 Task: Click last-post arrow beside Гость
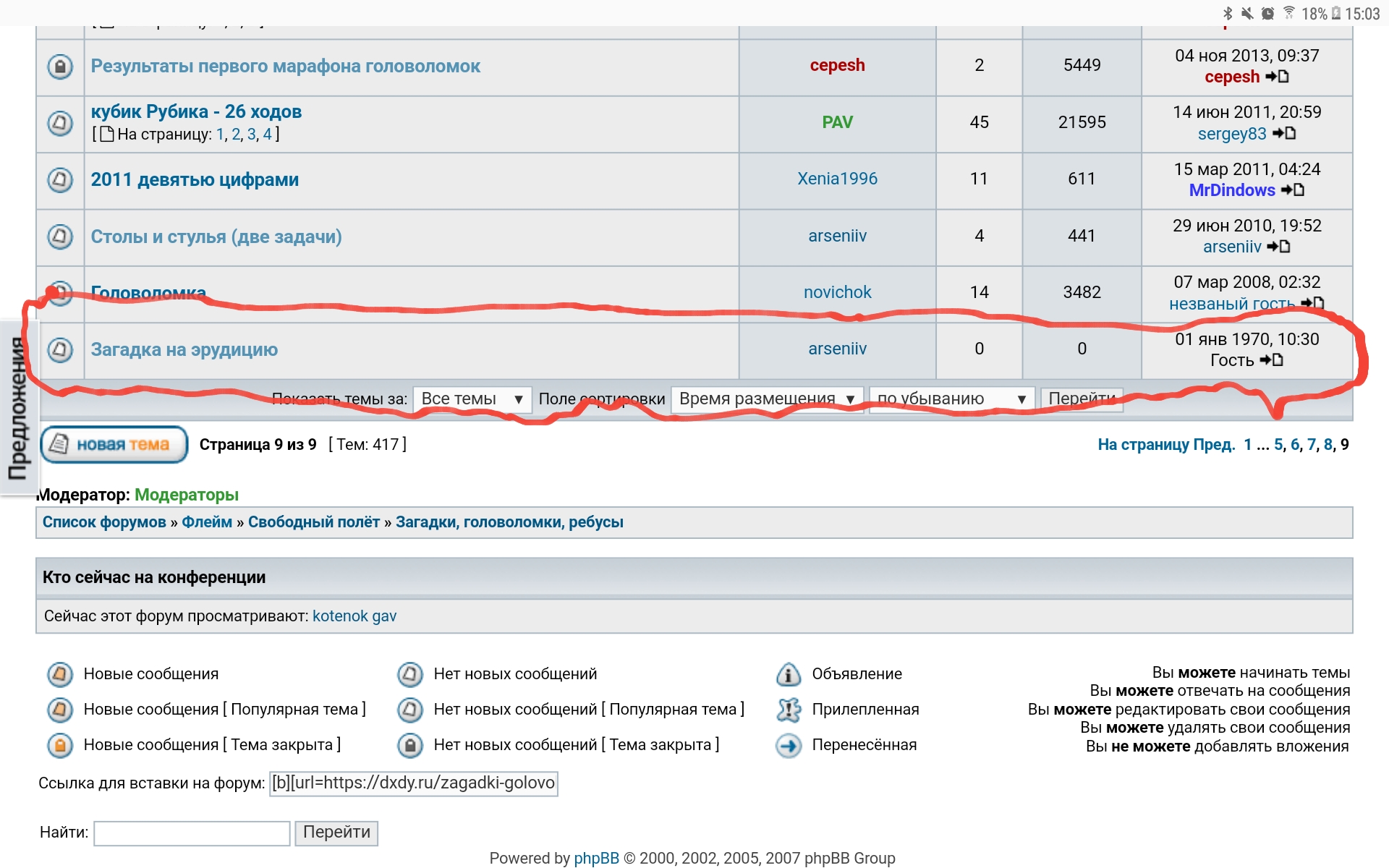point(1271,360)
